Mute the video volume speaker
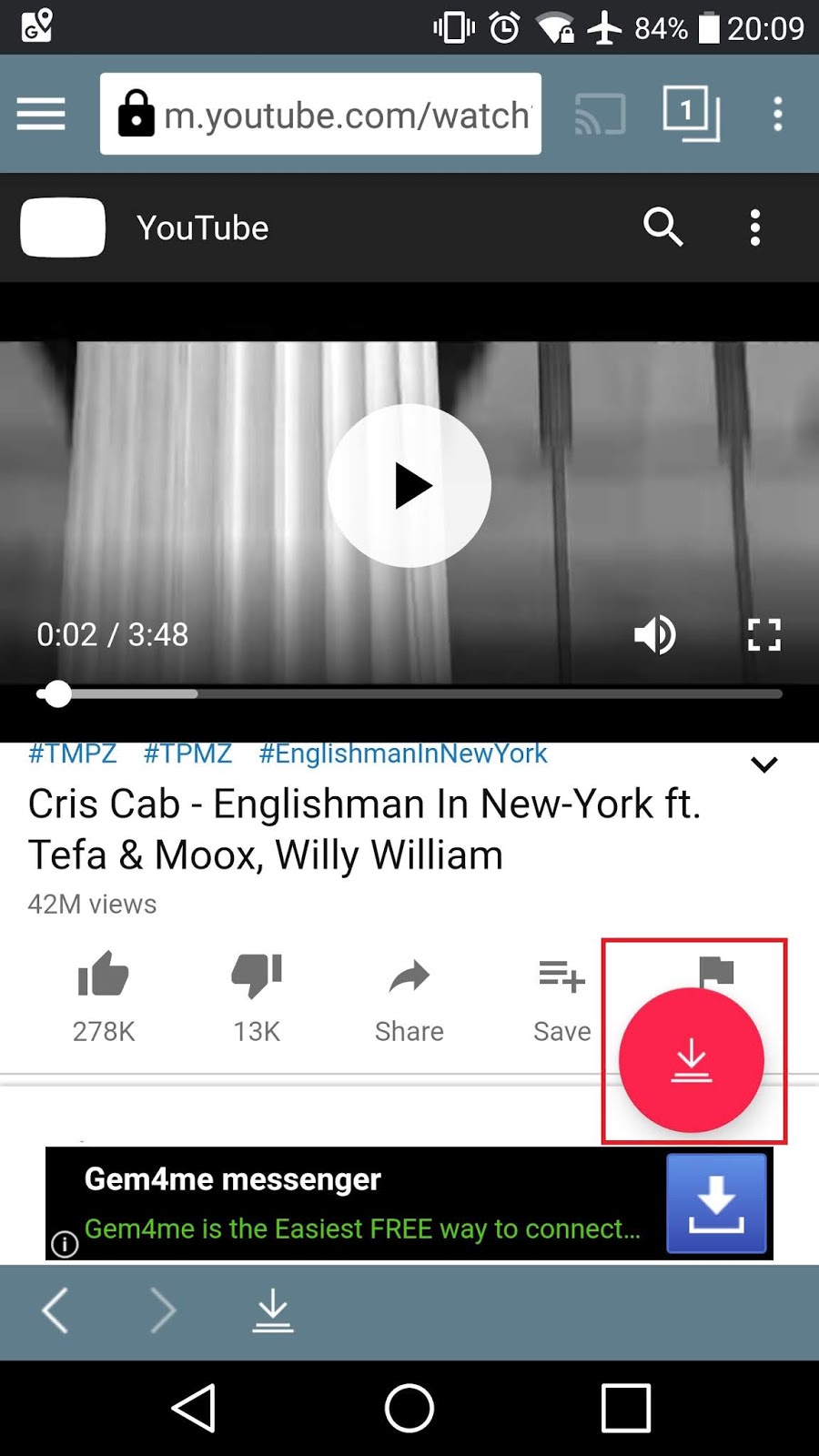Screen dimensions: 819x1456 coord(654,635)
